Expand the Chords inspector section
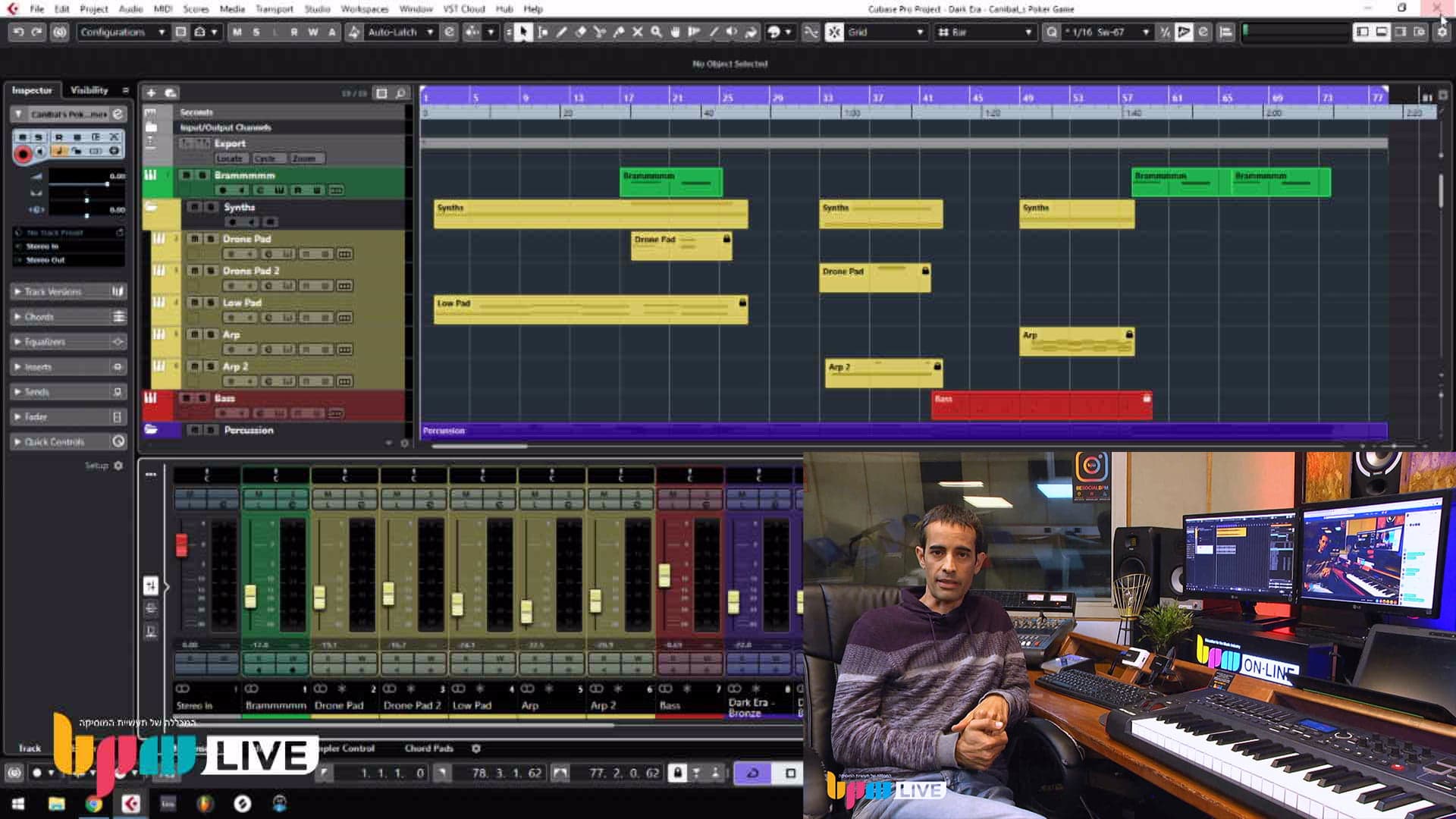 (x=68, y=316)
